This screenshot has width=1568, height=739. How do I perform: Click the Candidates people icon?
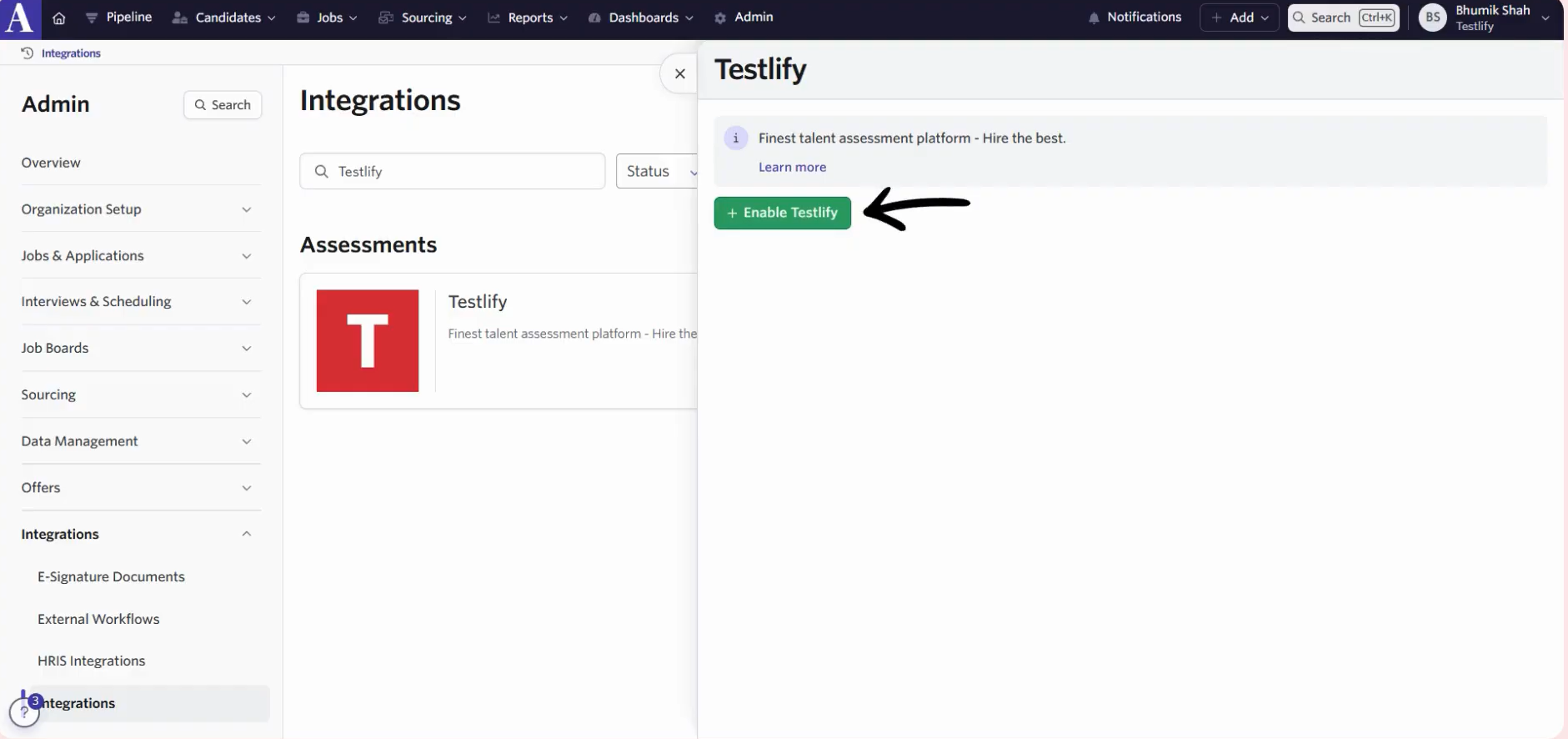click(179, 18)
